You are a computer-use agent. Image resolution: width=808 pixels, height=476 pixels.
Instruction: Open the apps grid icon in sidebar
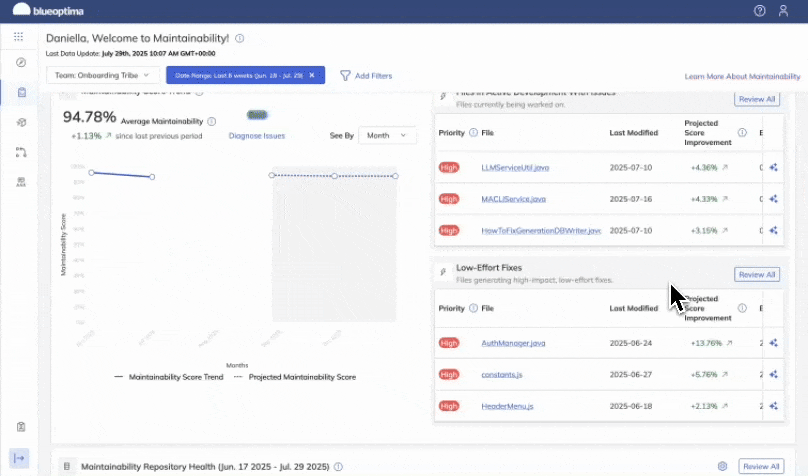coord(19,37)
